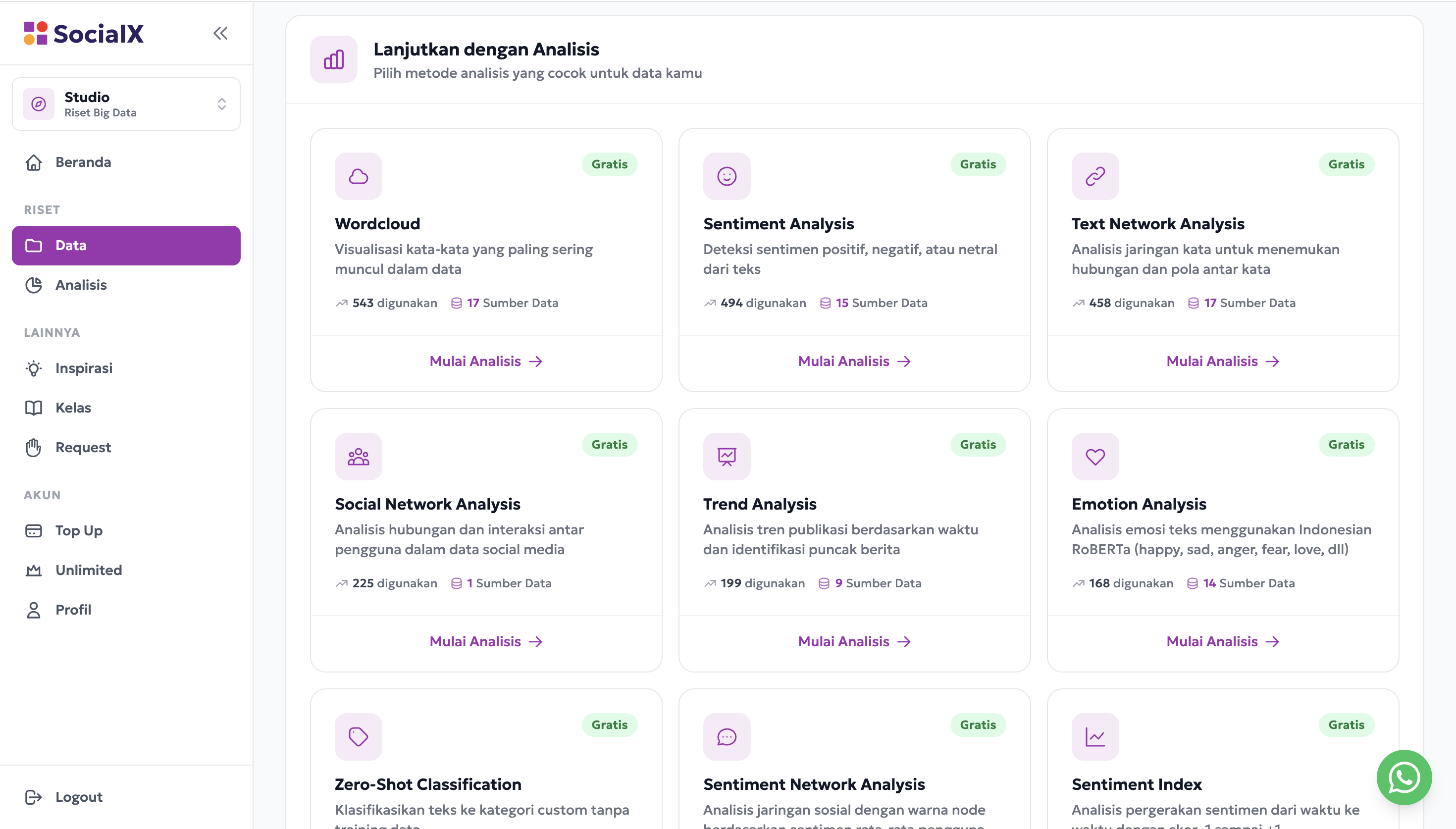
Task: Log out using the Logout button
Action: [x=126, y=797]
